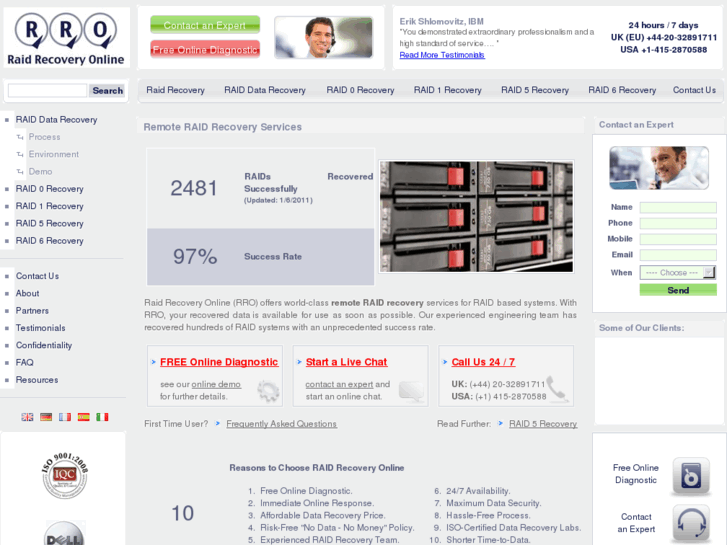
Task: Click the contact an expert text link
Action: [339, 385]
